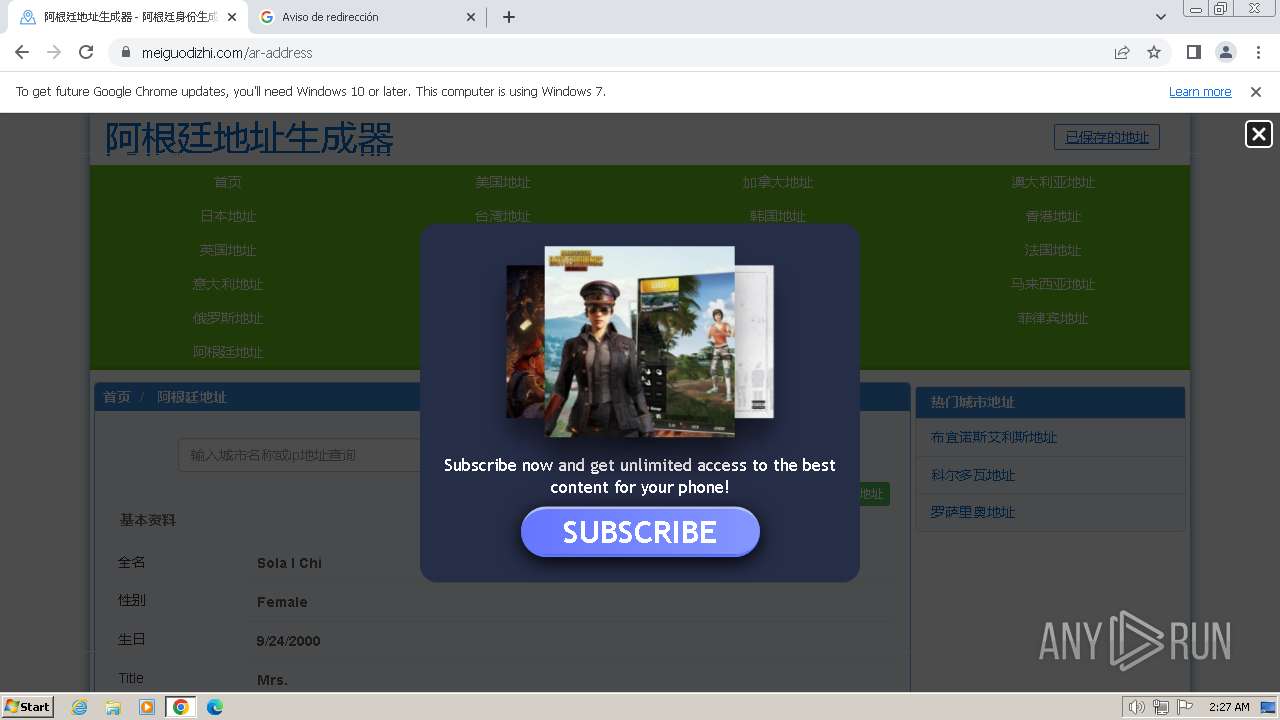
Task: Open the network status tray icon
Action: point(1161,707)
